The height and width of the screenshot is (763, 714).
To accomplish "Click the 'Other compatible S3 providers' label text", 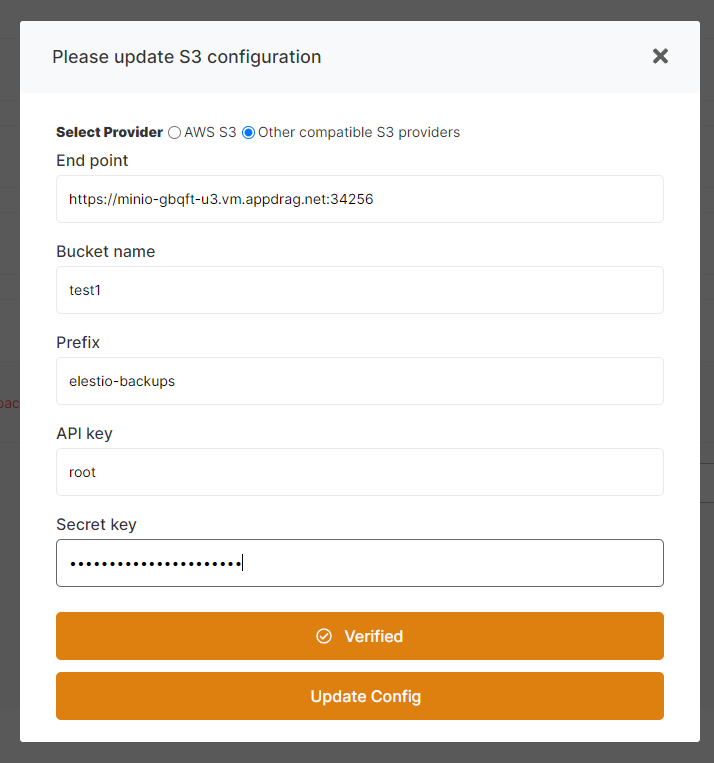I will [x=359, y=132].
